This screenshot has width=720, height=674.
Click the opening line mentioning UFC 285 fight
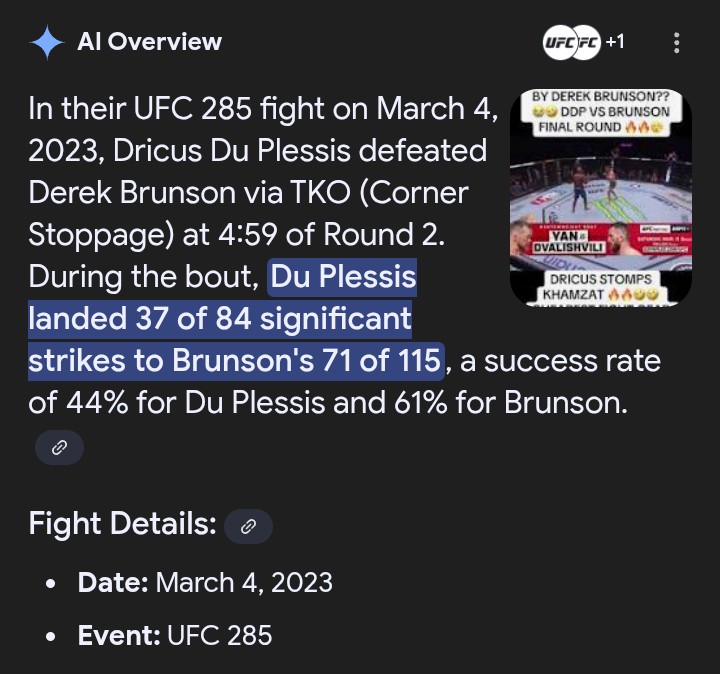click(262, 108)
